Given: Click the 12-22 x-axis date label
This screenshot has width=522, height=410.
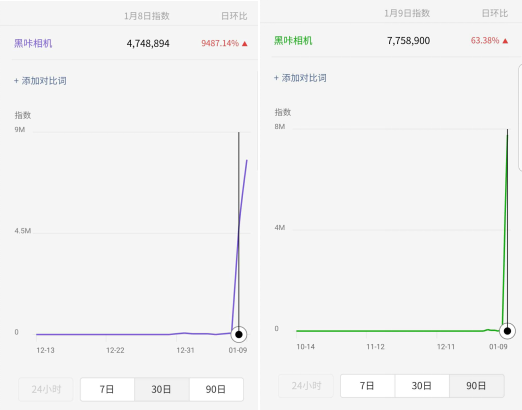Looking at the screenshot, I should click(115, 350).
